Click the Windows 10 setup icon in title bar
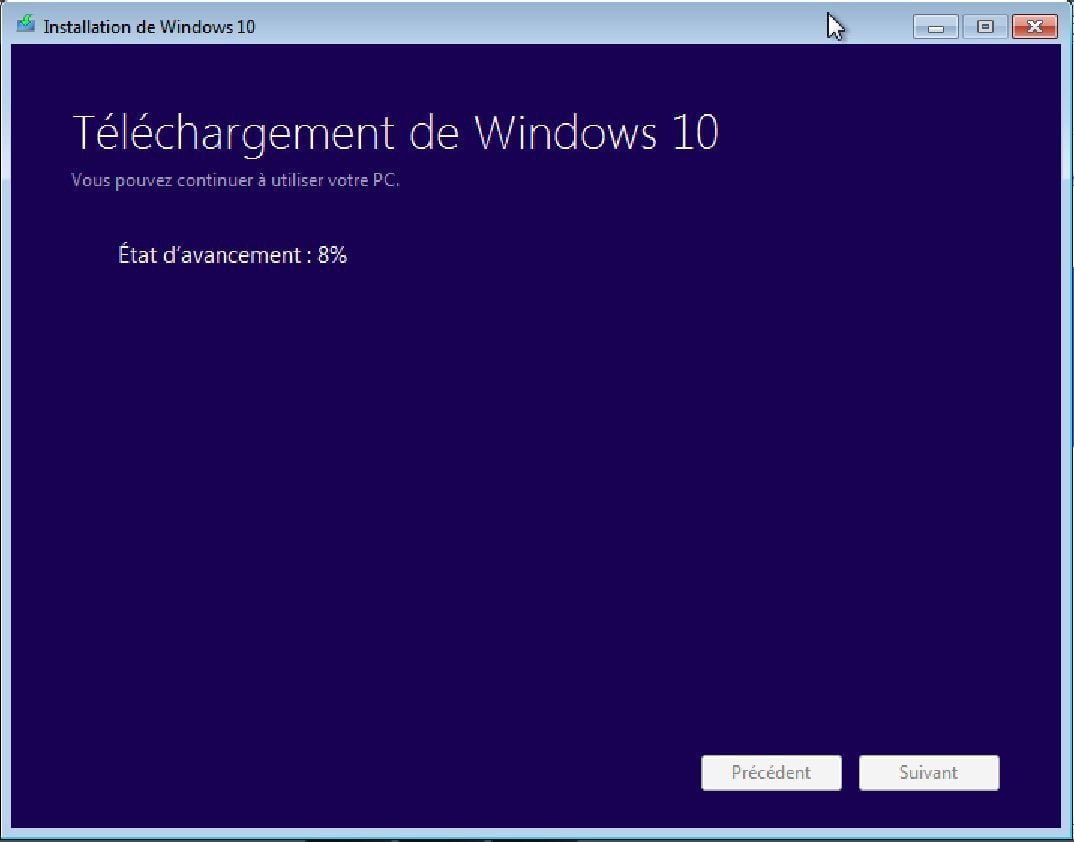This screenshot has height=842, width=1074. [x=26, y=25]
